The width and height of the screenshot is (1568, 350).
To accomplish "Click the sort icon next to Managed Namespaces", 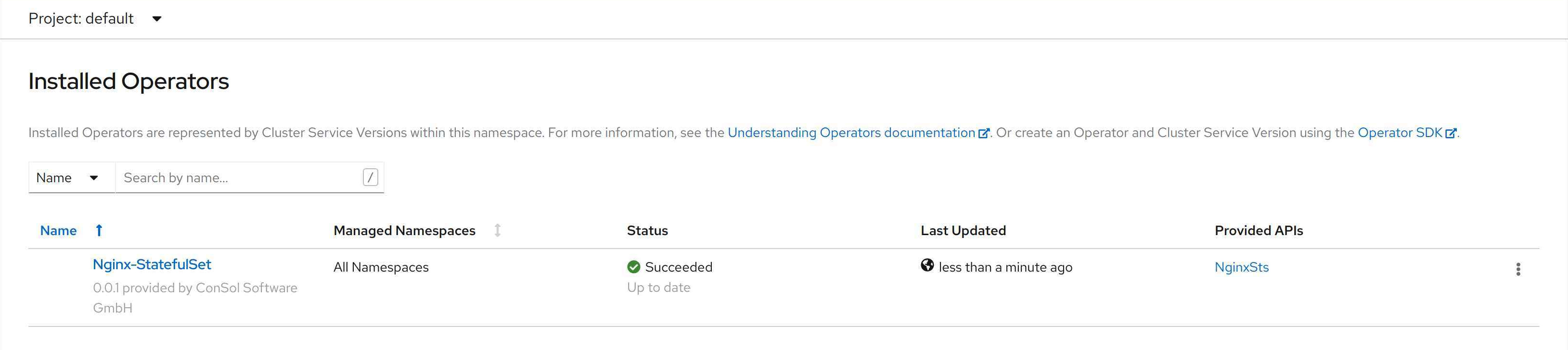I will [497, 231].
